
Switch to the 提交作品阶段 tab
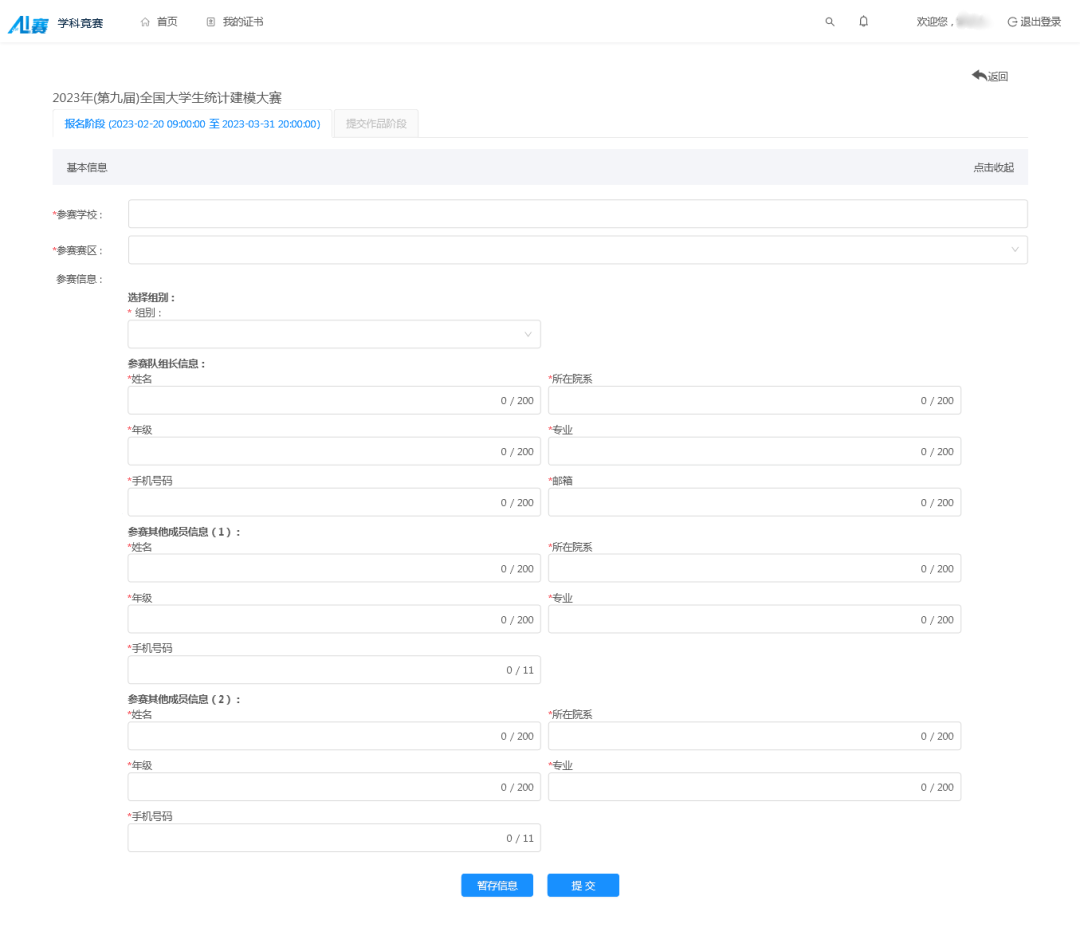(x=376, y=124)
